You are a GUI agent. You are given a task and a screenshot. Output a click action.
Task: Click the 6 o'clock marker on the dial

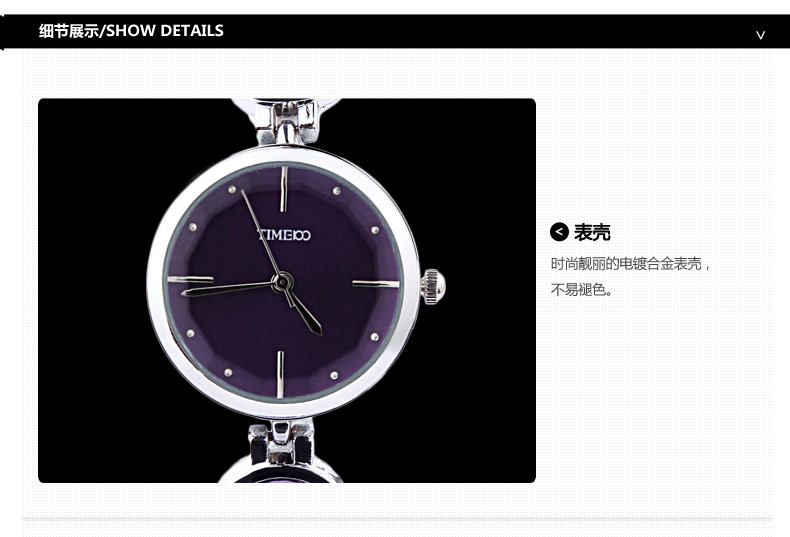[280, 375]
